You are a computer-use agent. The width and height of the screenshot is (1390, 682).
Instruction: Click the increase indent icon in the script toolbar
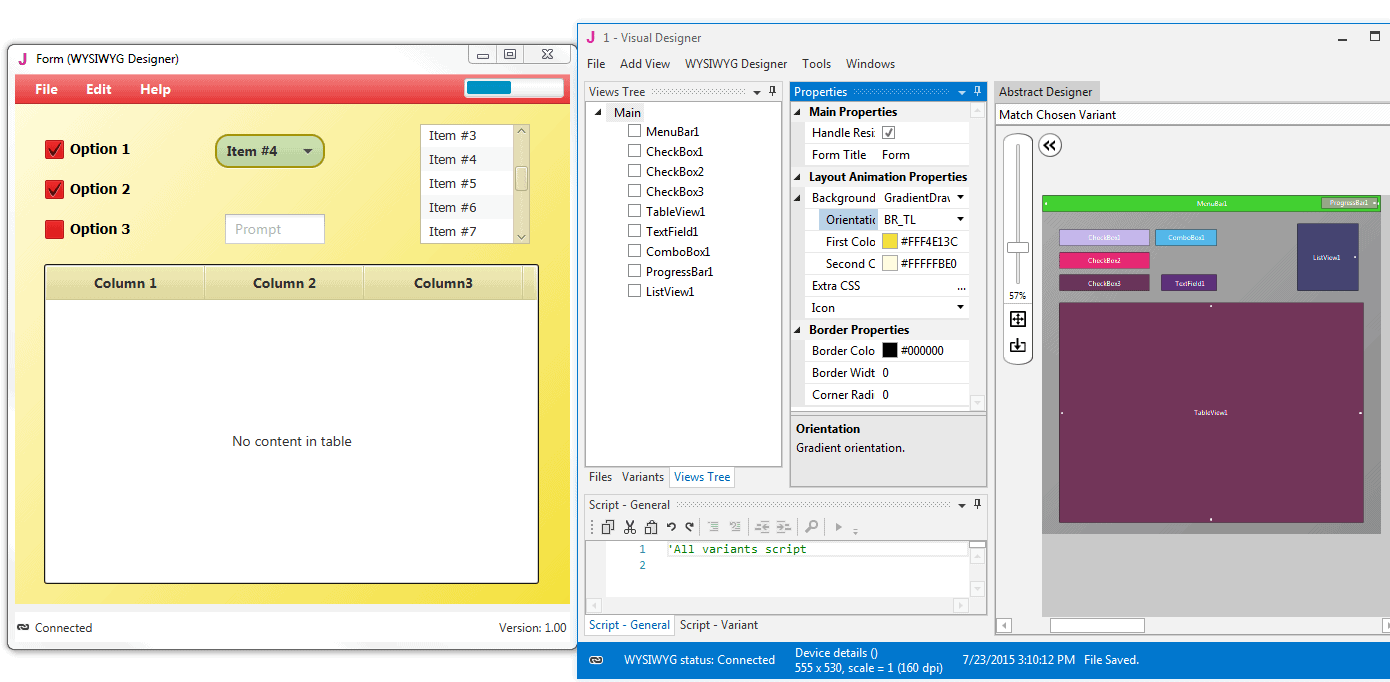coord(784,527)
